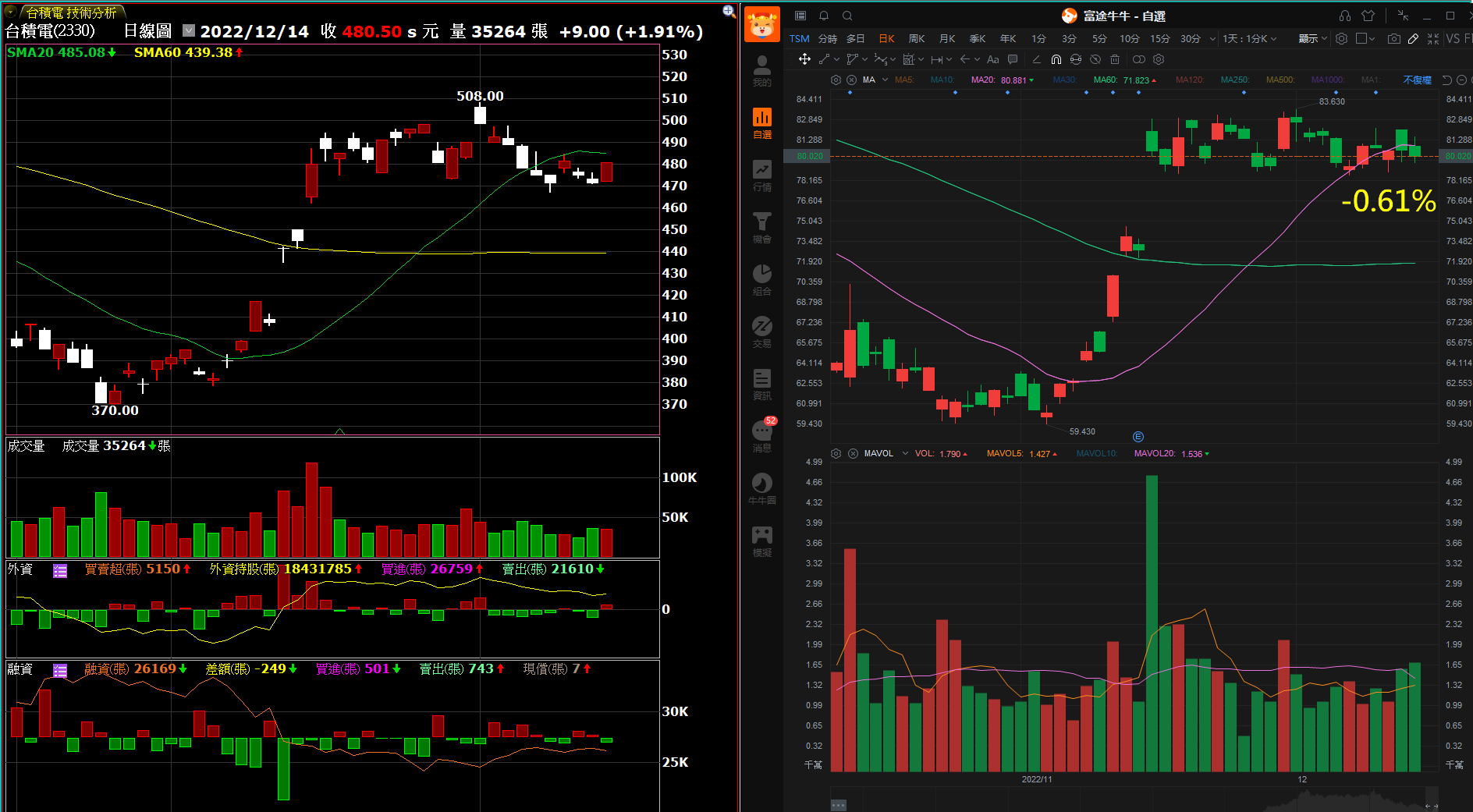
Task: Select the Aa text annotation tool
Action: pyautogui.click(x=992, y=59)
